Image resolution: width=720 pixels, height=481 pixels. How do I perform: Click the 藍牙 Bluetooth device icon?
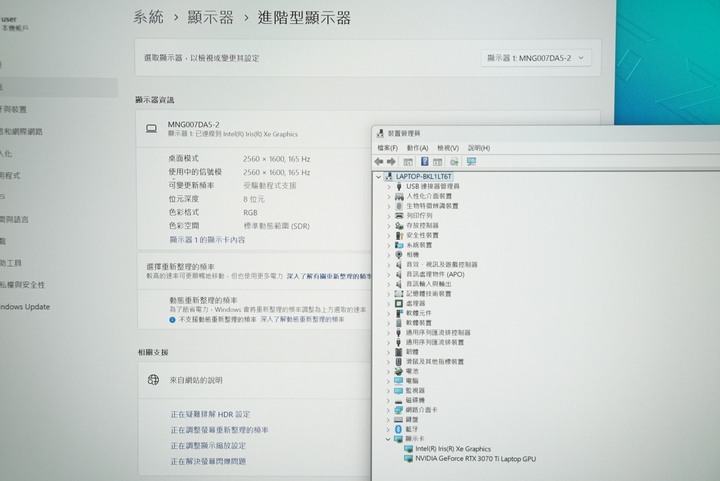click(x=398, y=428)
